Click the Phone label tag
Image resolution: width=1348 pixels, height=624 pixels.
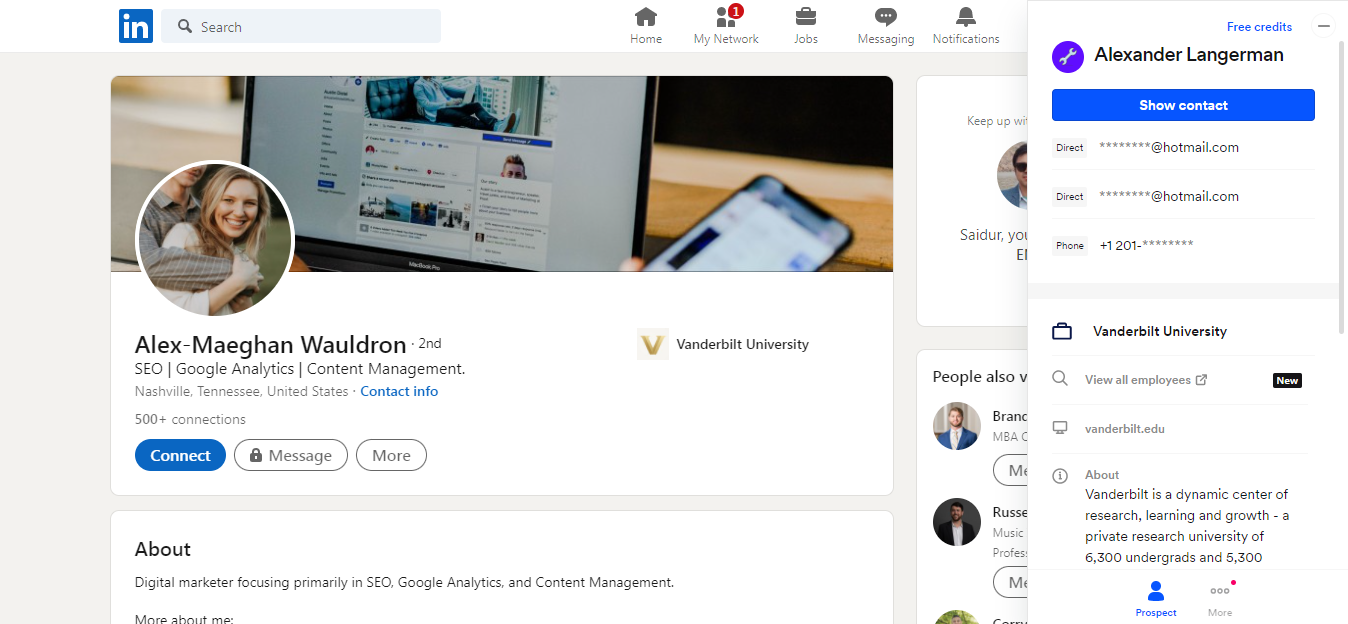[x=1070, y=245]
